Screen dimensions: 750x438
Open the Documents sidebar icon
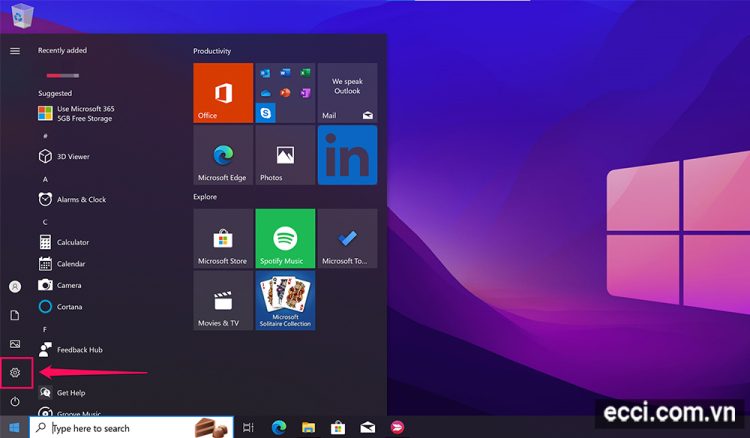point(15,315)
